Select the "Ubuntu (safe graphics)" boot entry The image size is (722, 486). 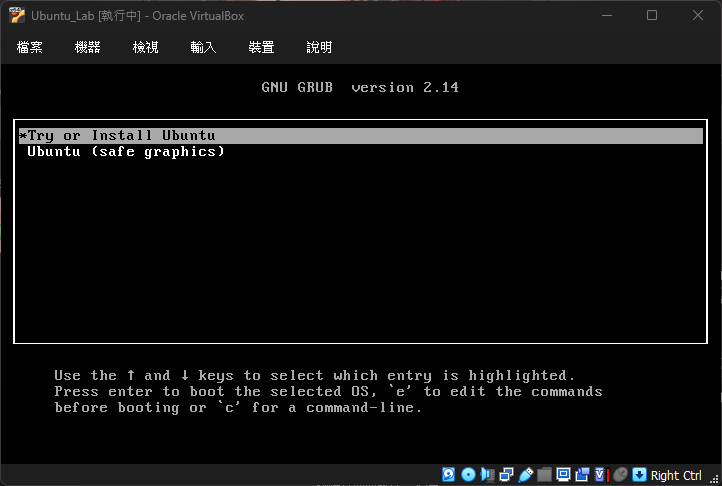[361, 152]
